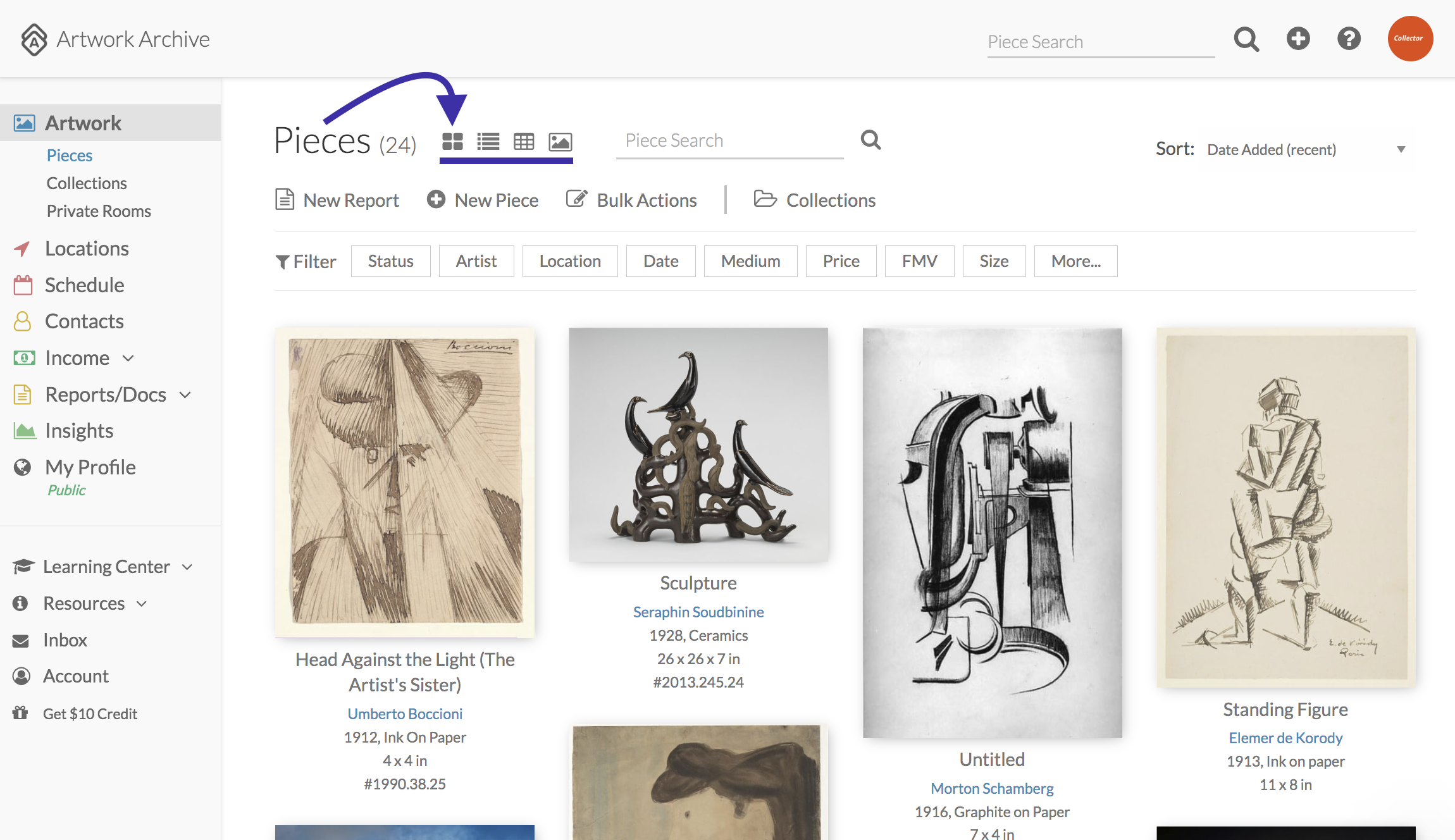Screen dimensions: 1455x840
Task: Open help question mark icon
Action: [x=1349, y=39]
